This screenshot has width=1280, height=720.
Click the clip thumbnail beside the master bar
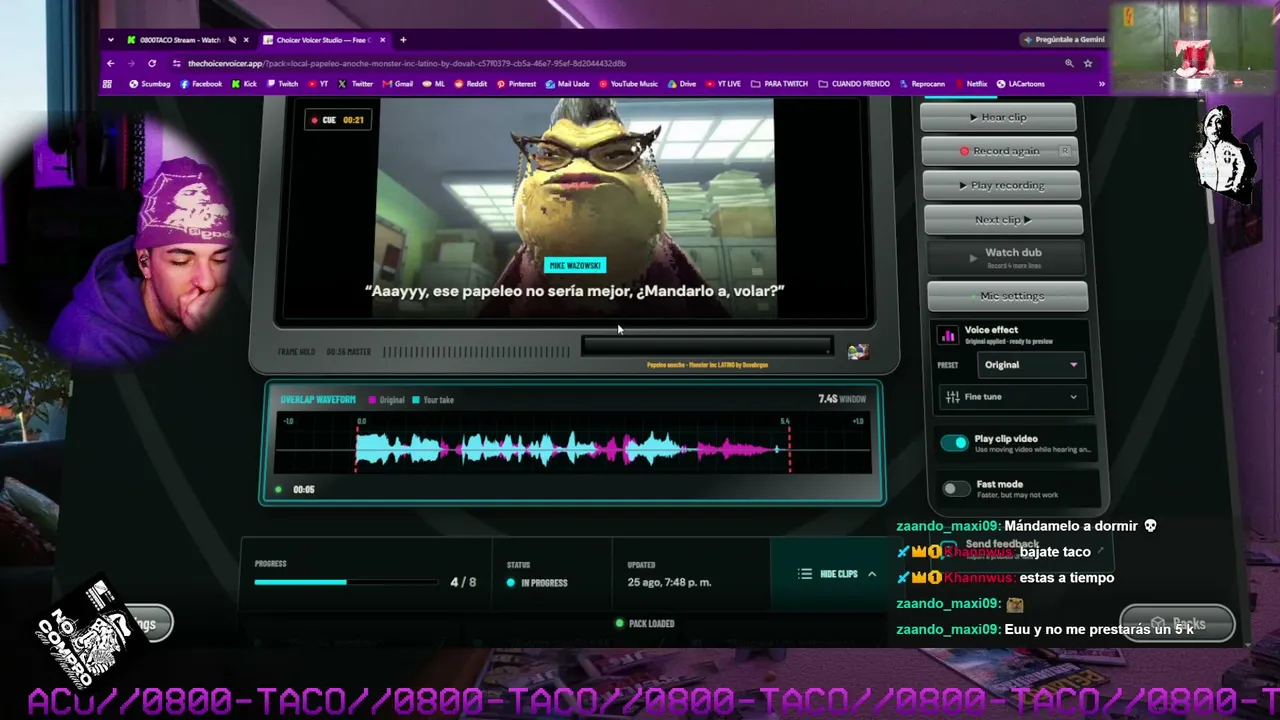tap(858, 351)
